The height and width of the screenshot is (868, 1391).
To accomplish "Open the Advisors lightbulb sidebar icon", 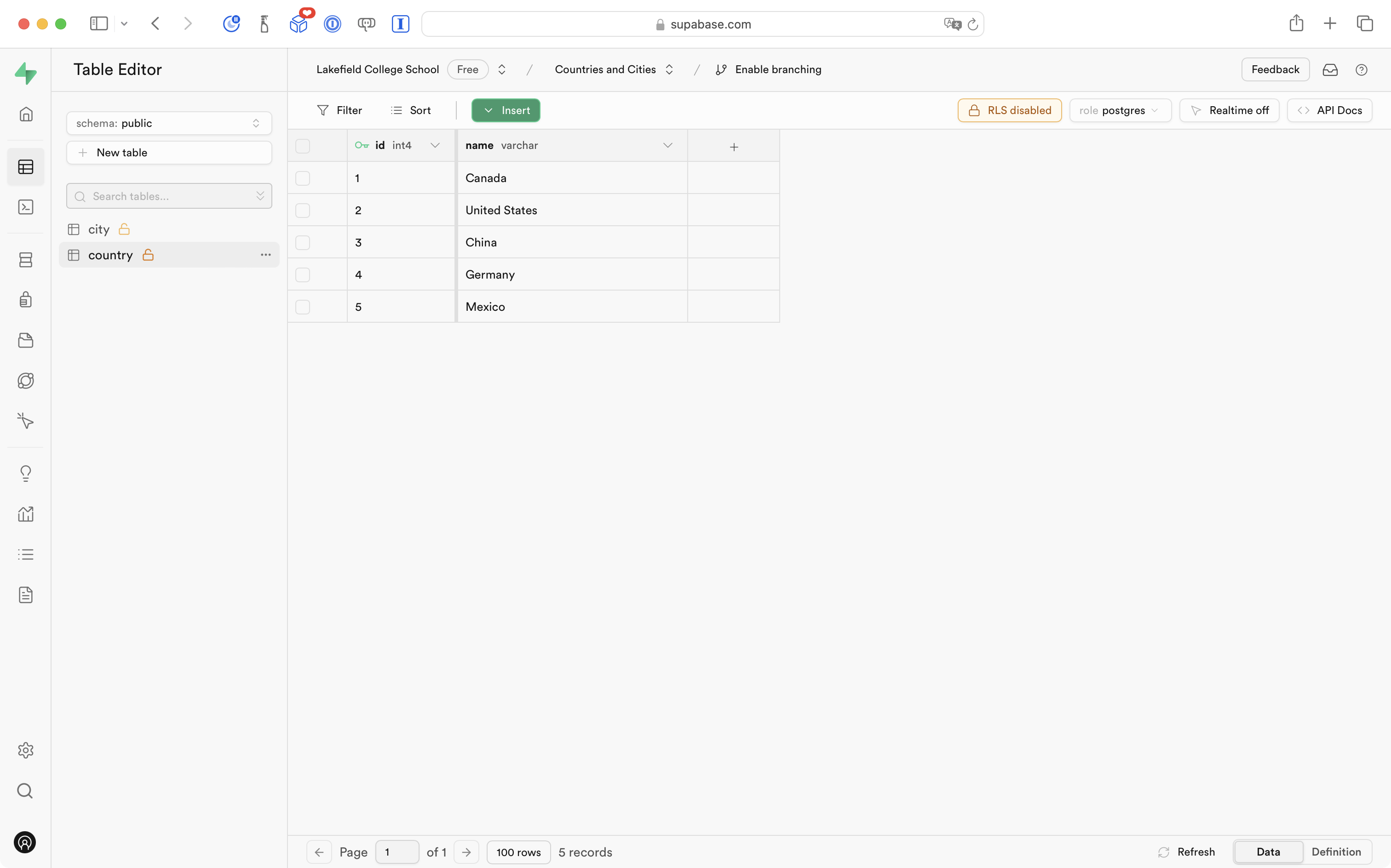I will 26,474.
